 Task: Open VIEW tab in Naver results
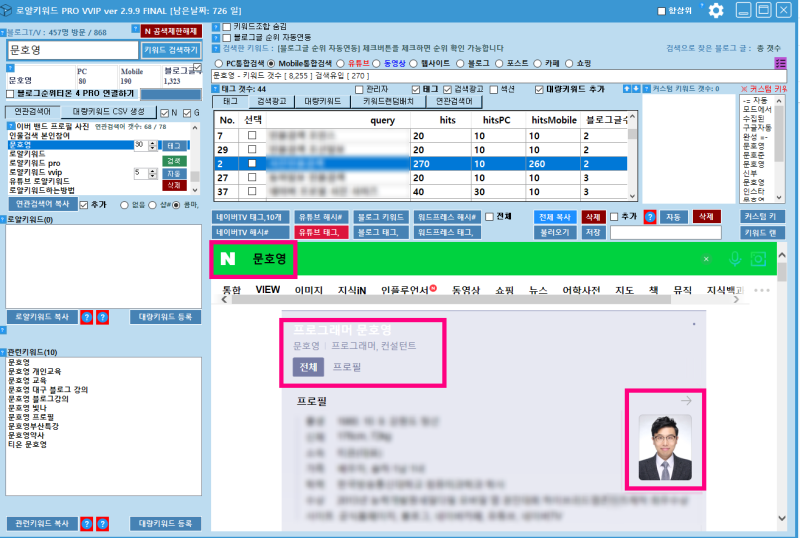(267, 290)
